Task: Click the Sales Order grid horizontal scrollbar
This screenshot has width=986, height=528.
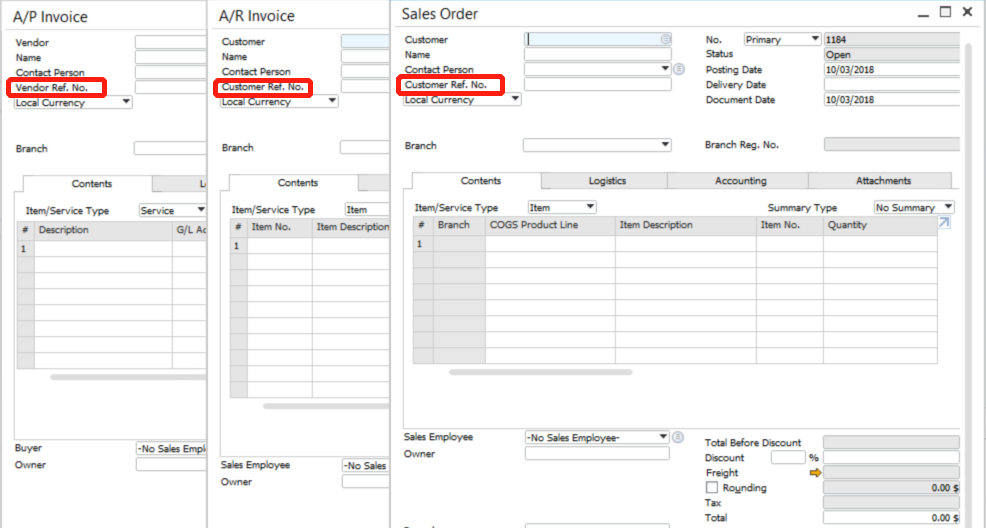Action: 540,372
